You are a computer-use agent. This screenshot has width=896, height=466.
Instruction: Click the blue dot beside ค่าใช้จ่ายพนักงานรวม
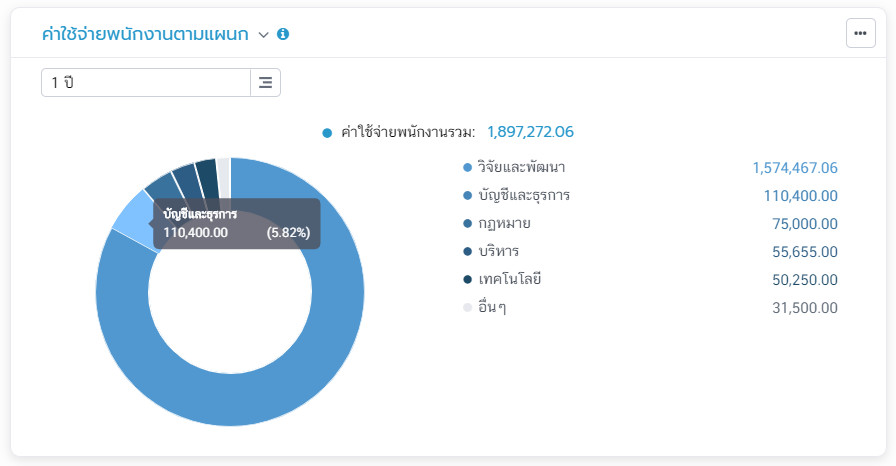pyautogui.click(x=327, y=132)
